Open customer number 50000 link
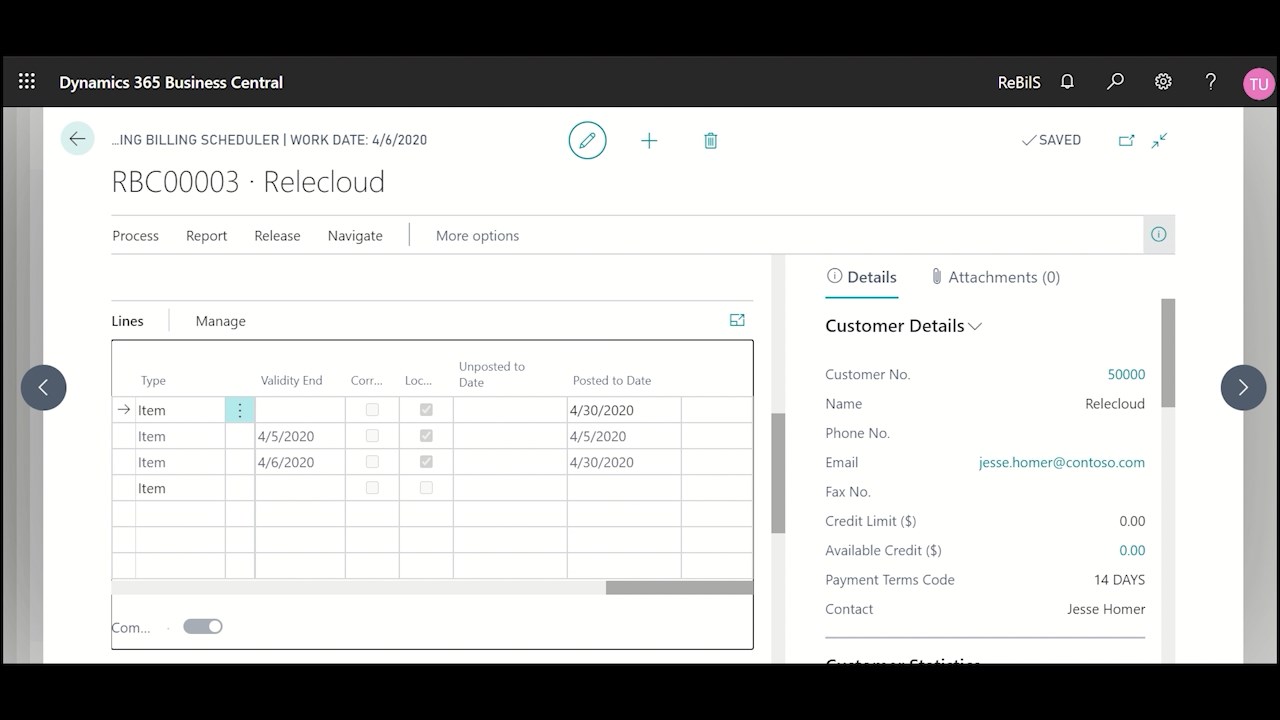1280x720 pixels. tap(1126, 374)
